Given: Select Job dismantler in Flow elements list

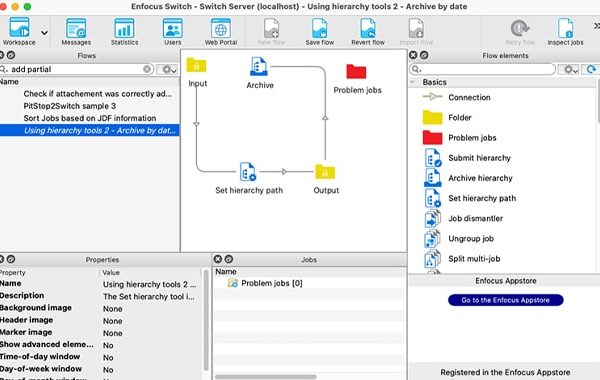Looking at the screenshot, I should pyautogui.click(x=475, y=219).
